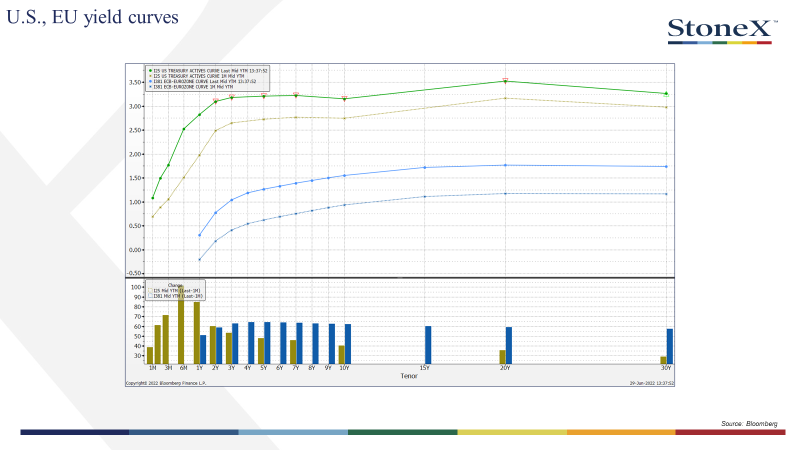Viewport: 800px width, 450px height.
Task: Click the 'I381 ECB-EUROZONE CURVE 1M Mid YTM' legend entry
Action: click(192, 87)
